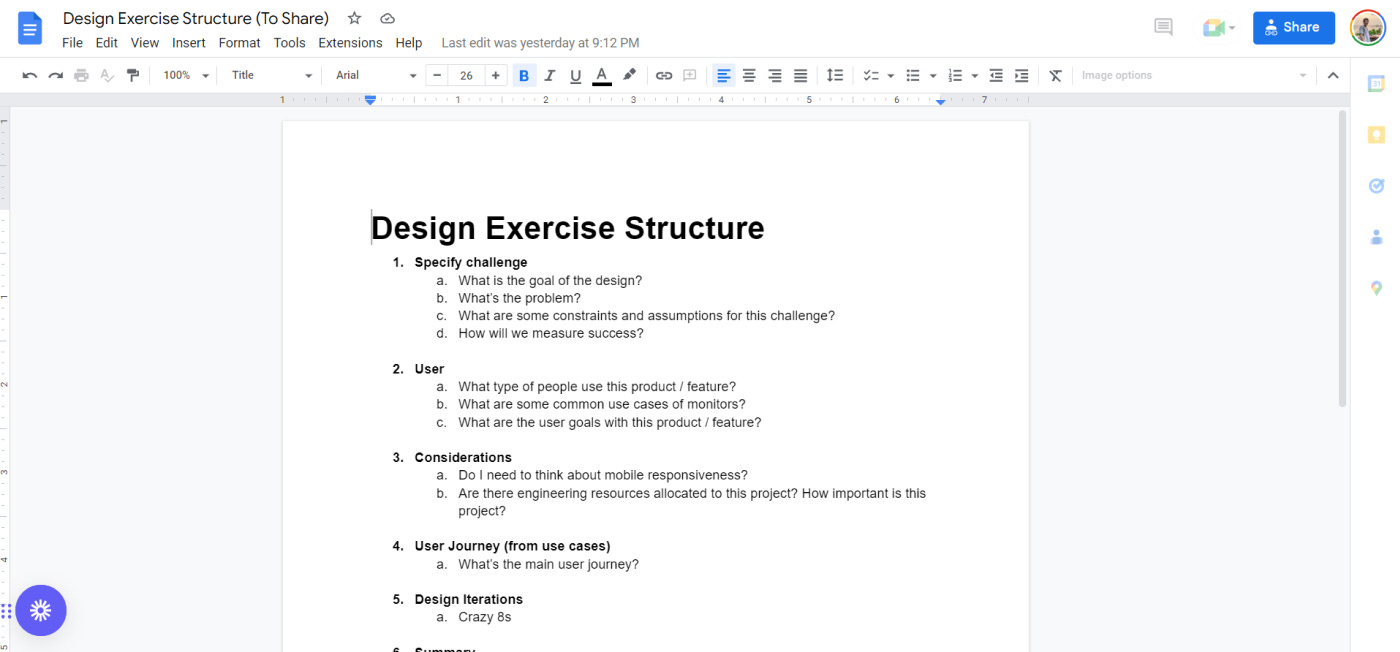
Task: Open the comment history panel
Action: click(x=1163, y=27)
